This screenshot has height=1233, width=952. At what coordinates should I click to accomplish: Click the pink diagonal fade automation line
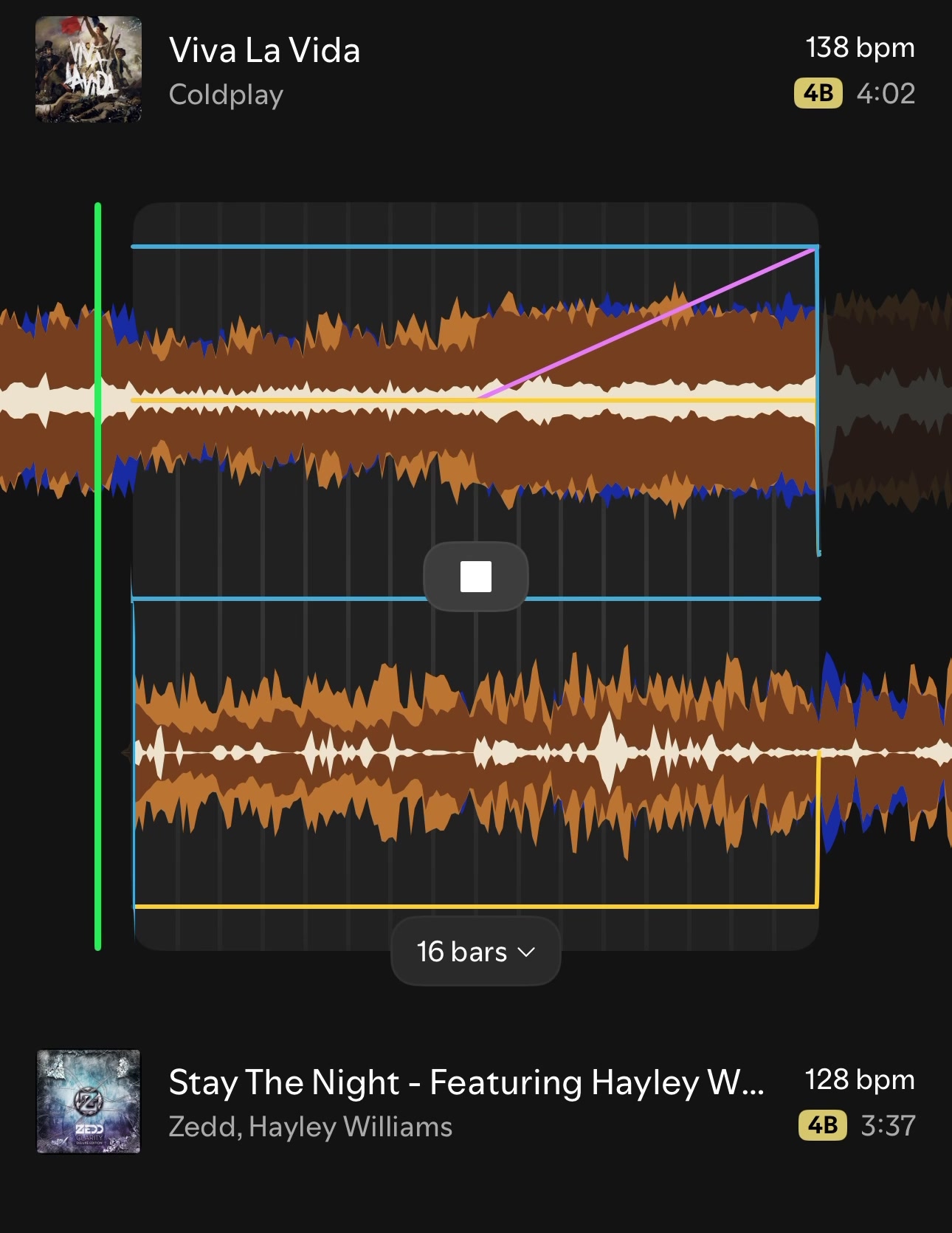[x=646, y=323]
